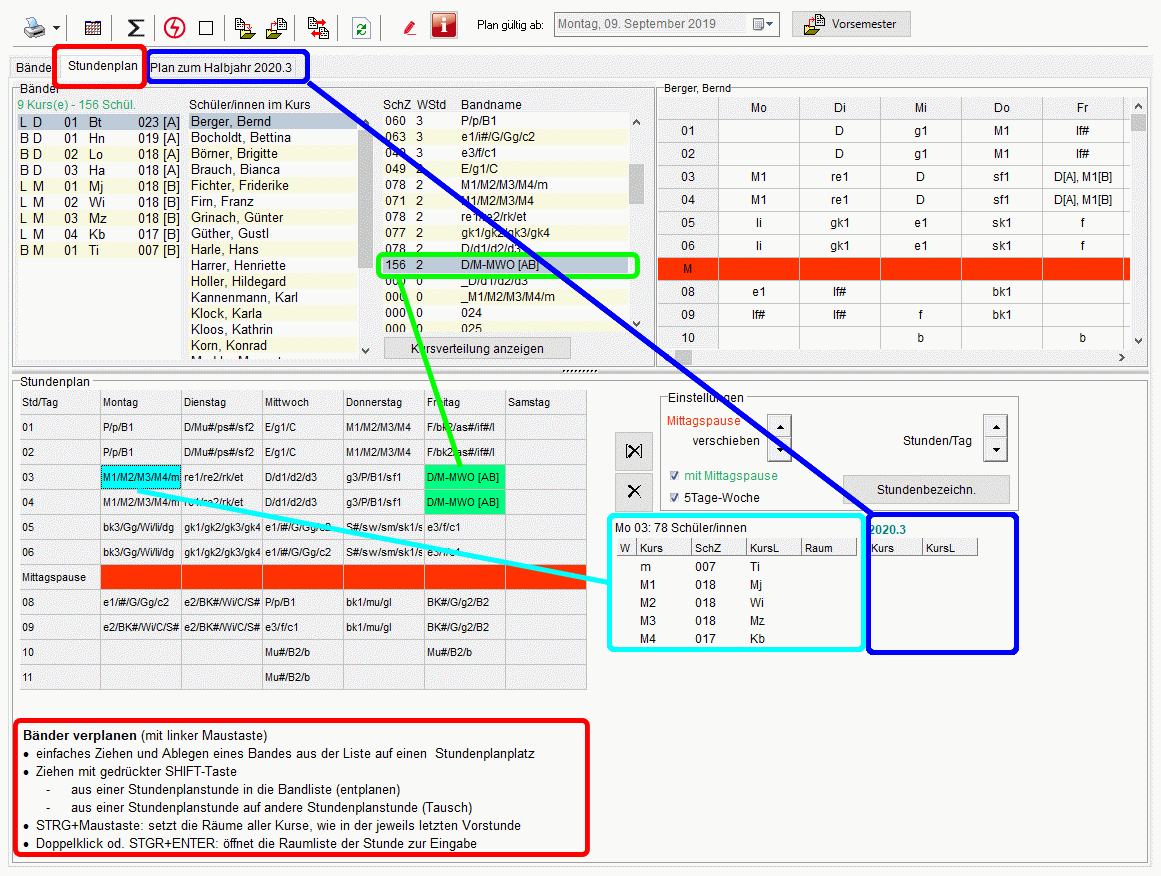The height and width of the screenshot is (876, 1161).
Task: Open the calendar grid toolbar icon
Action: [x=93, y=27]
